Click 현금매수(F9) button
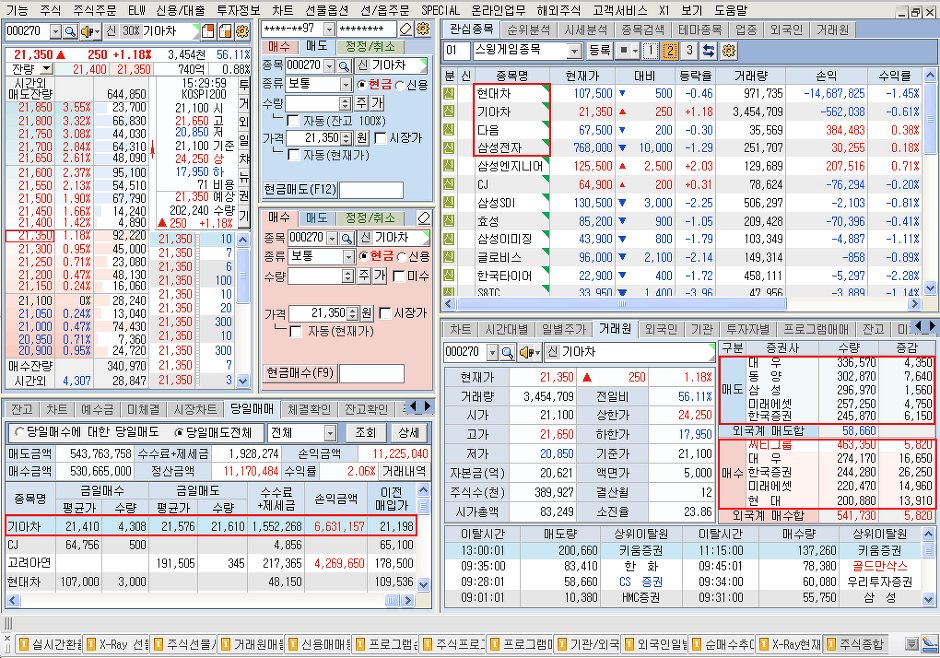The image size is (940, 658). tap(300, 373)
